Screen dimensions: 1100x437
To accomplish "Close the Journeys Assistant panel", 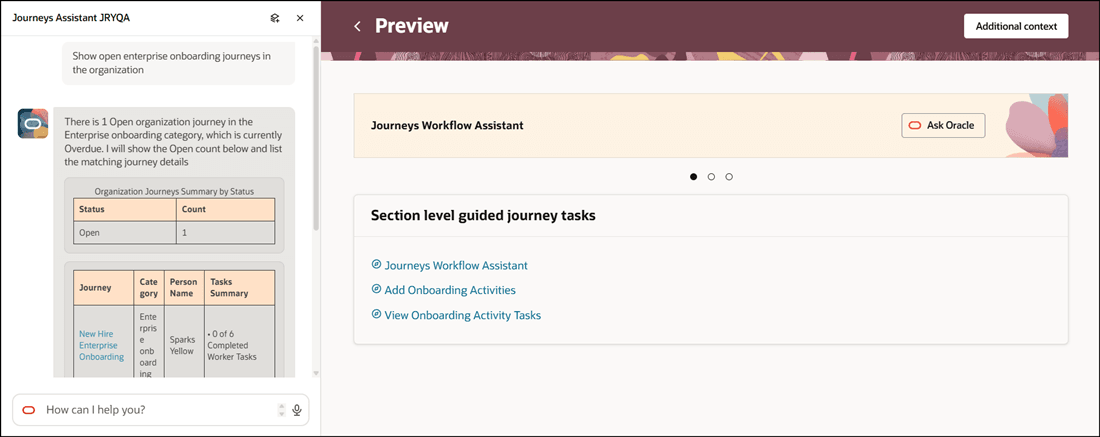I will pos(300,18).
